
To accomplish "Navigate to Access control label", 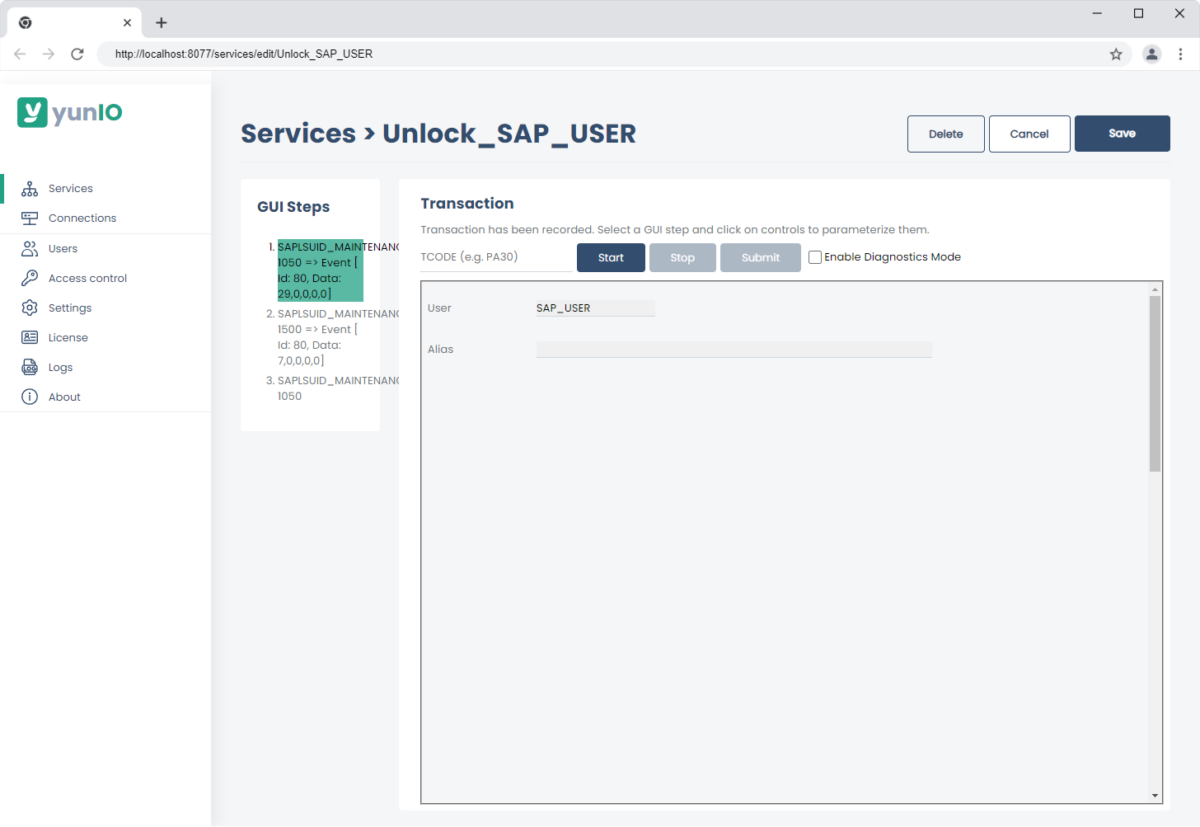I will pyautogui.click(x=88, y=278).
